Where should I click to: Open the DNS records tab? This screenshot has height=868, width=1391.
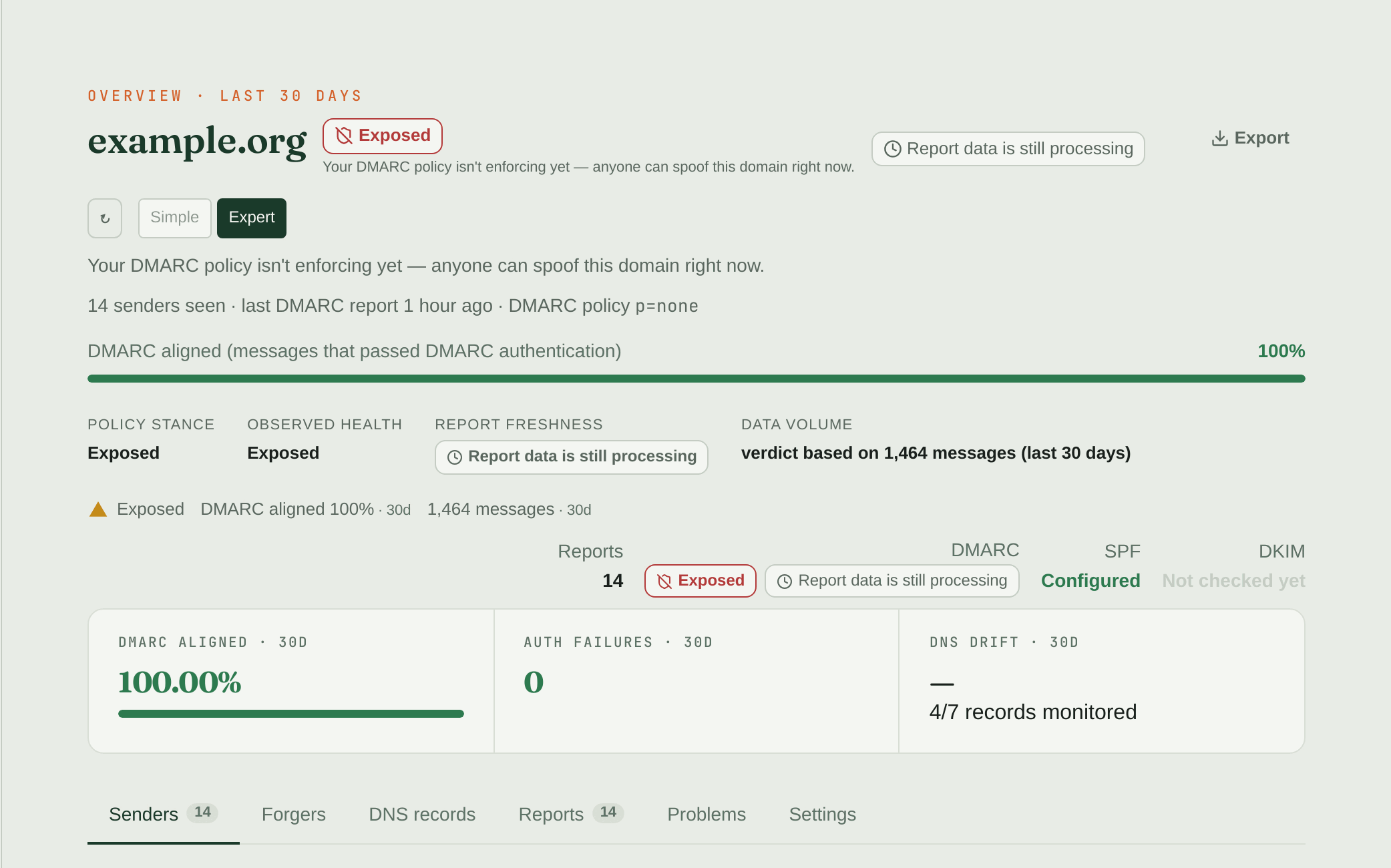click(422, 815)
